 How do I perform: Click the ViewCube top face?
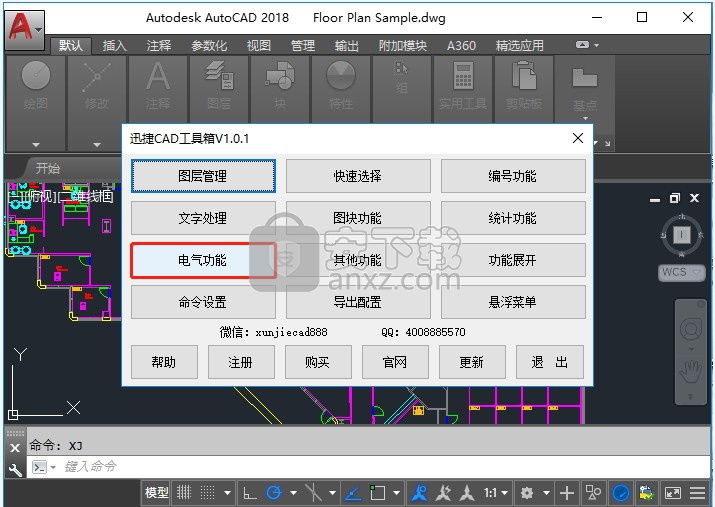681,235
